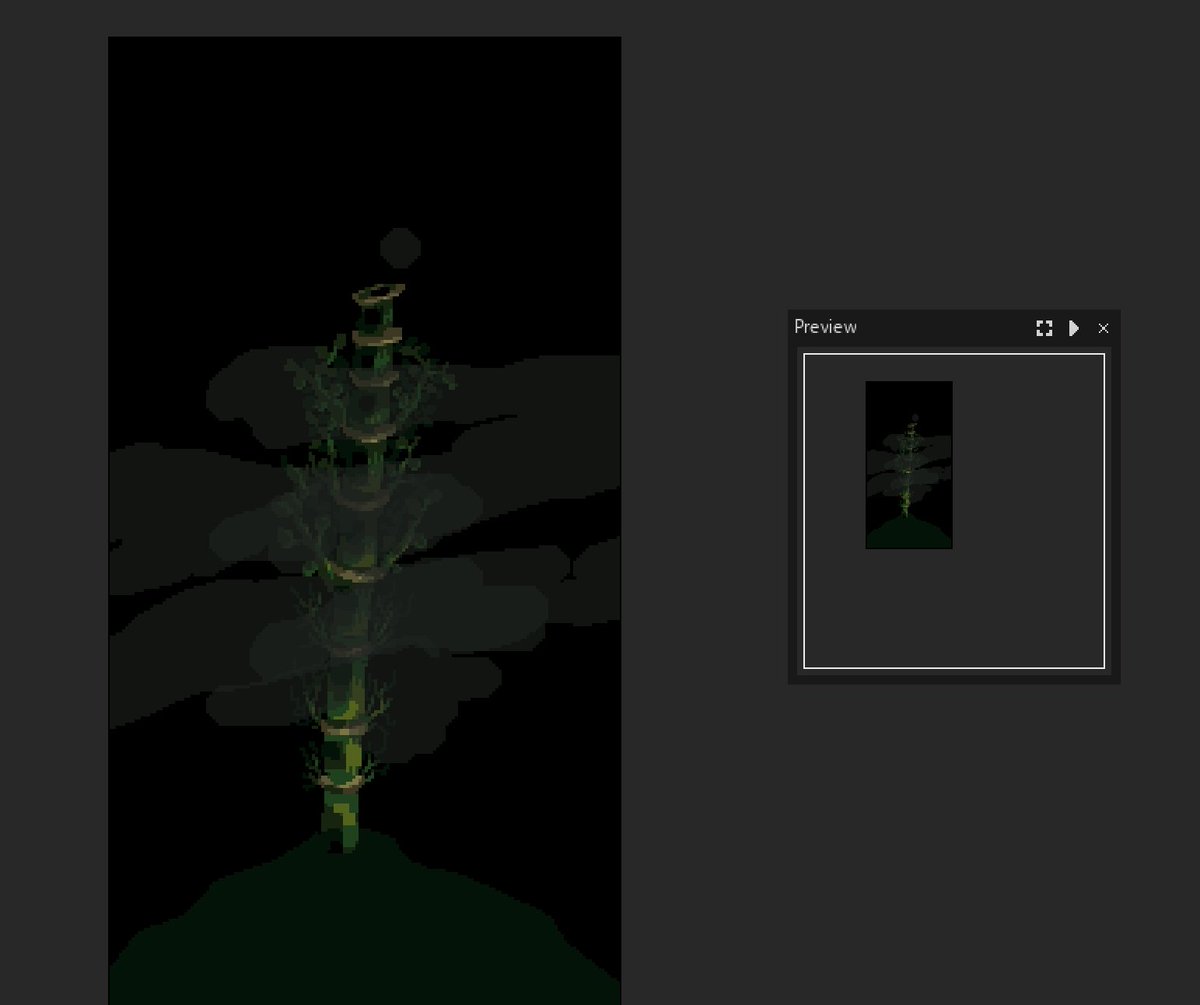
Task: Click the Preview panel title text
Action: click(x=825, y=327)
